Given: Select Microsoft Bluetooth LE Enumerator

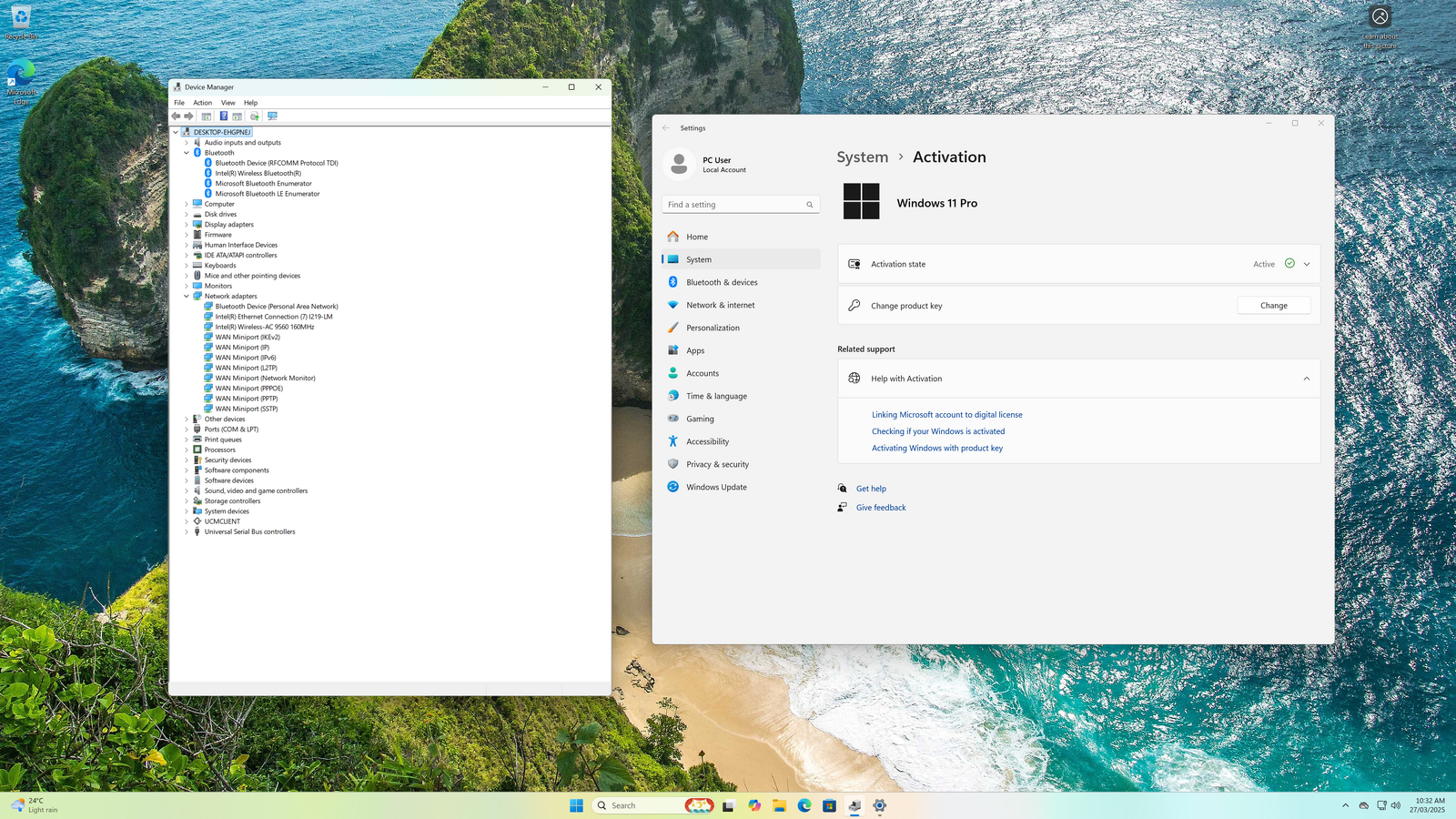Looking at the screenshot, I should point(268,194).
